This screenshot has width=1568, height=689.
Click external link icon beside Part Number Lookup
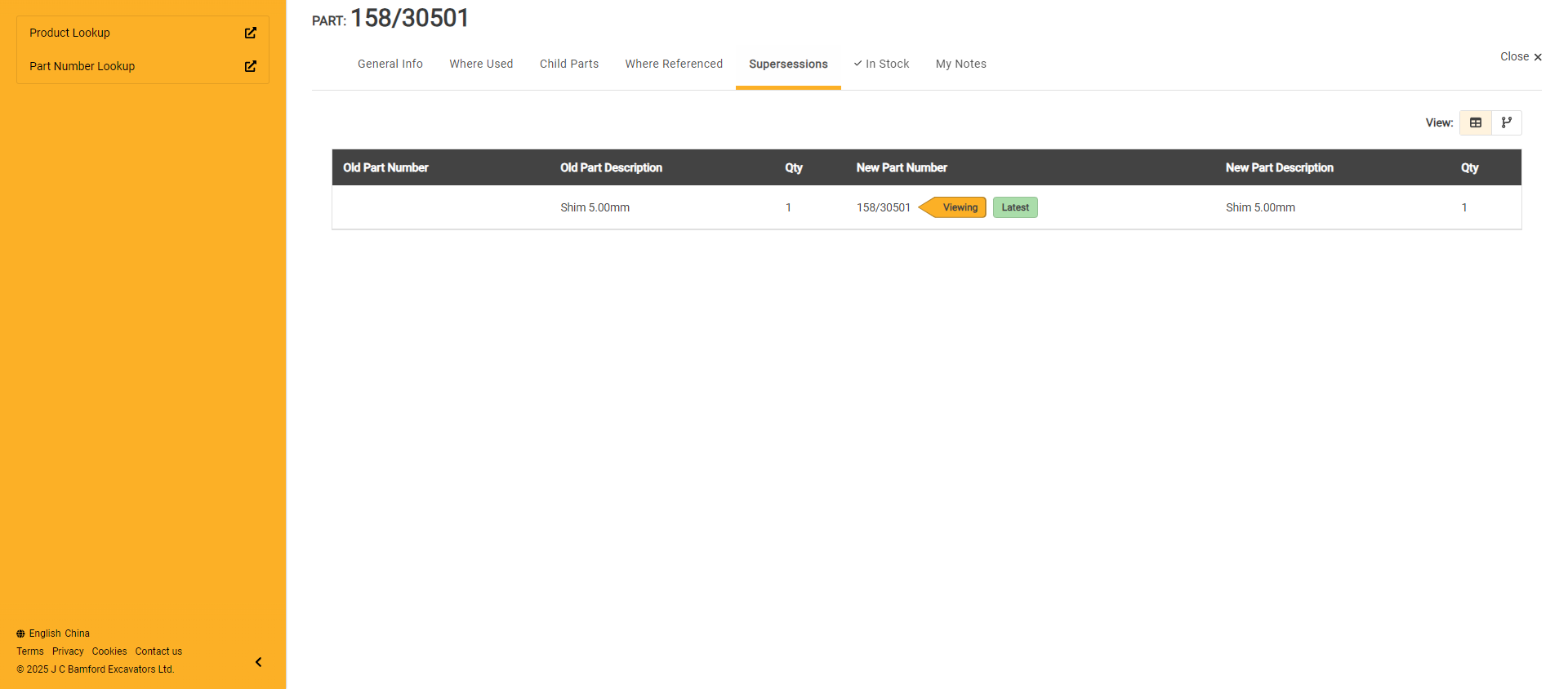[x=251, y=66]
